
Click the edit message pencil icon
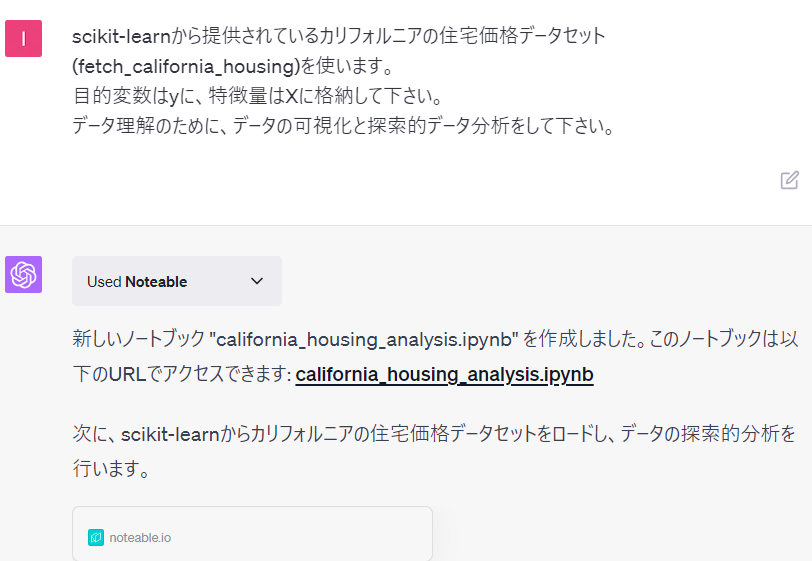(789, 180)
